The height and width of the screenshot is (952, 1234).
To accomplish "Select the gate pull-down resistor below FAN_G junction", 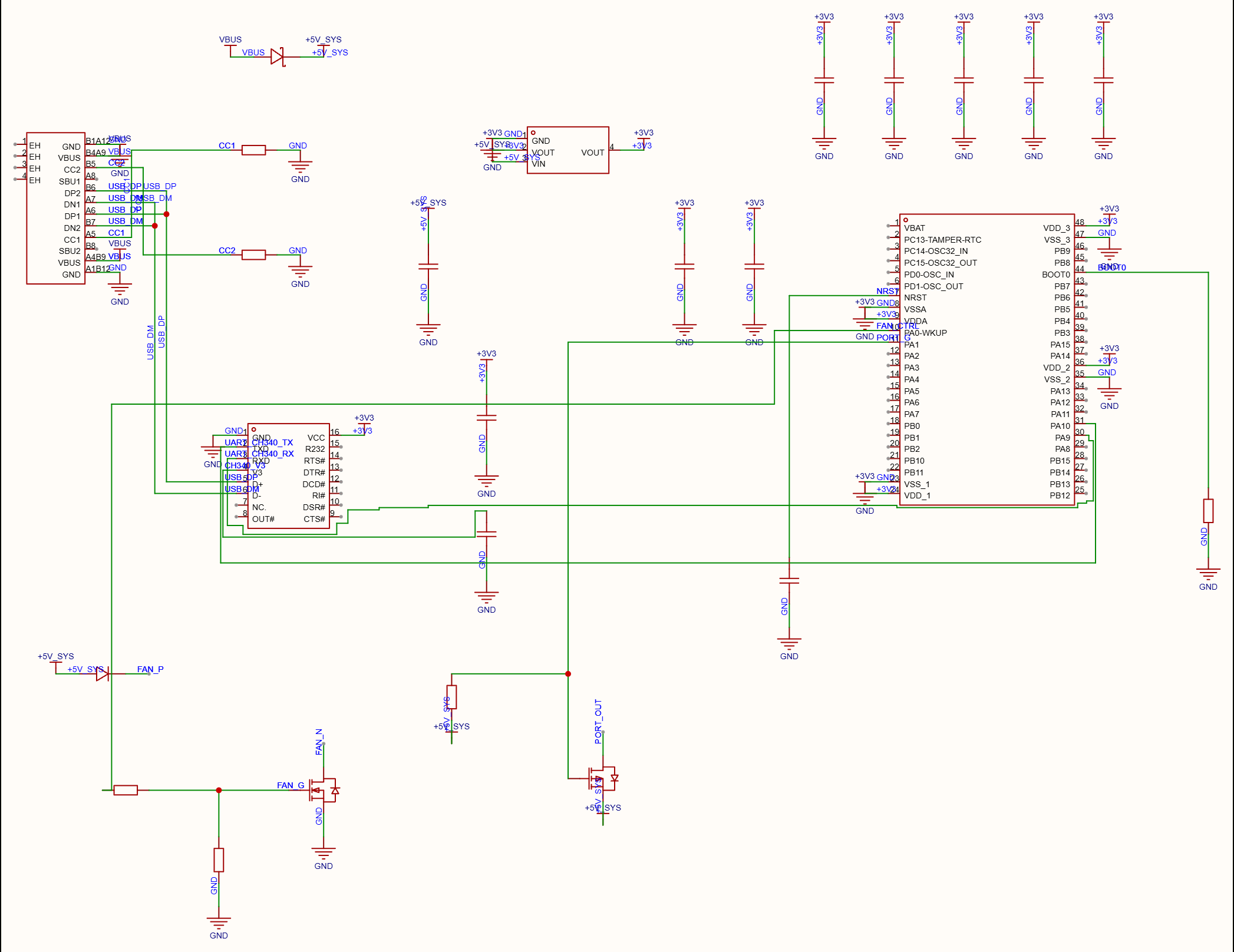I will pos(219,860).
